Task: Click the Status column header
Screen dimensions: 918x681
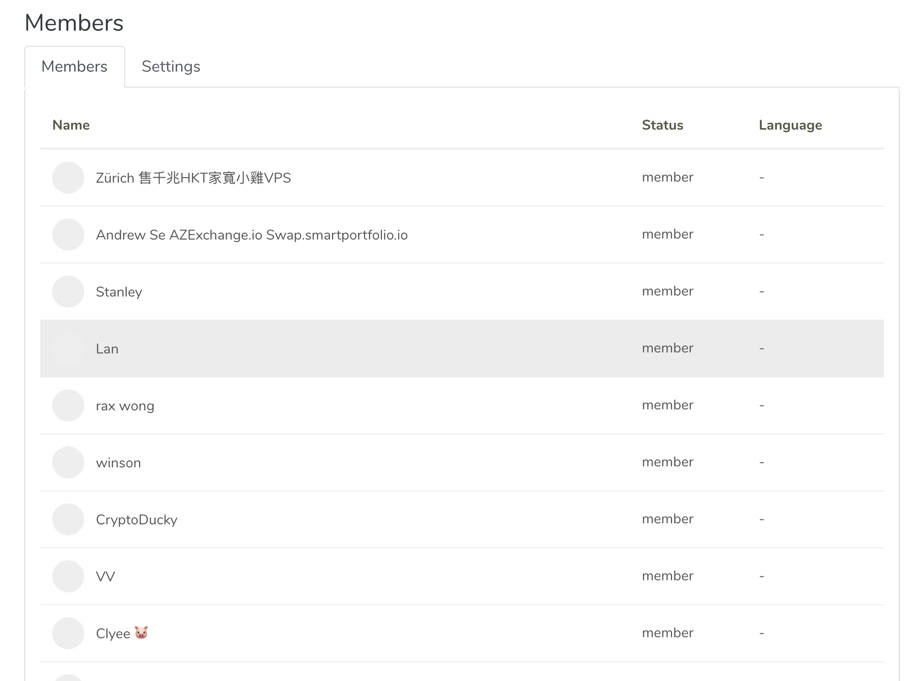Action: tap(662, 125)
